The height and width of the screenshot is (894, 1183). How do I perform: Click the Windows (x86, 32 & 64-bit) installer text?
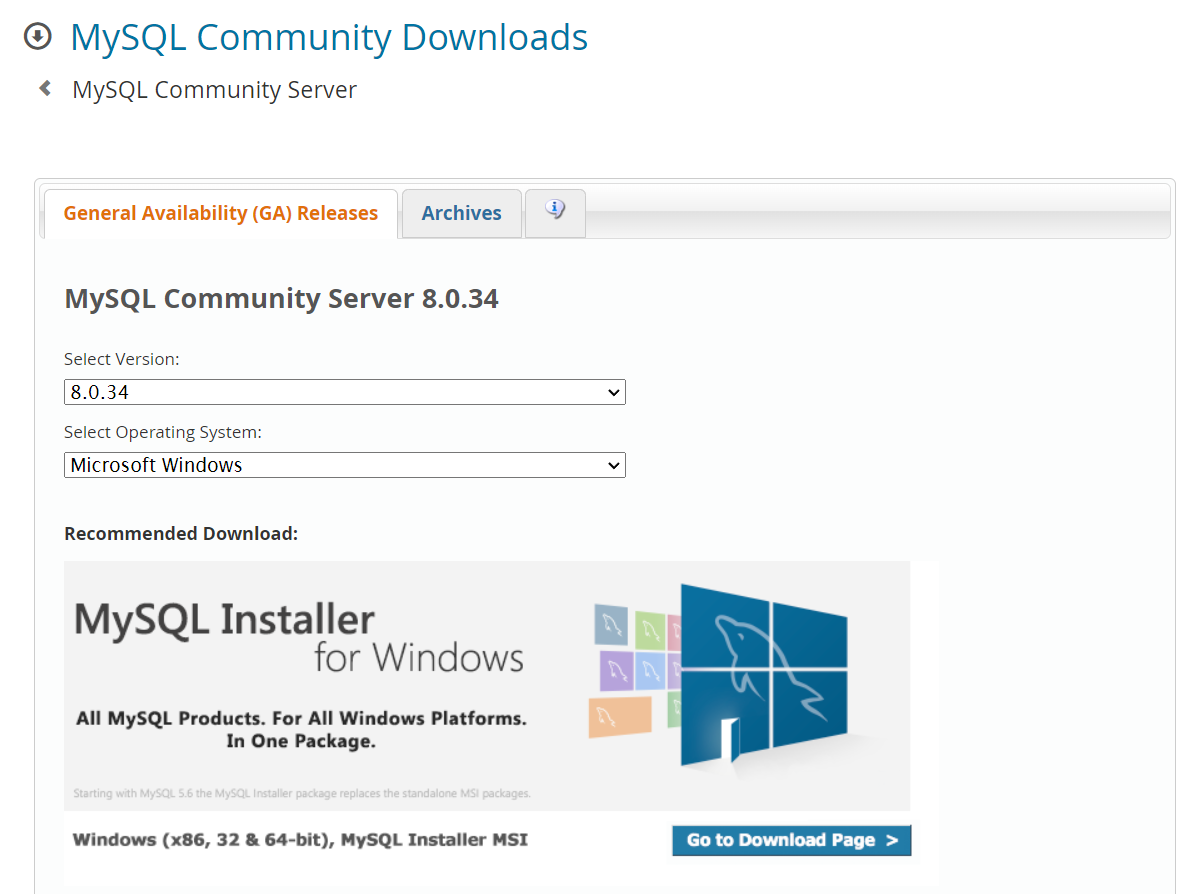click(x=300, y=840)
